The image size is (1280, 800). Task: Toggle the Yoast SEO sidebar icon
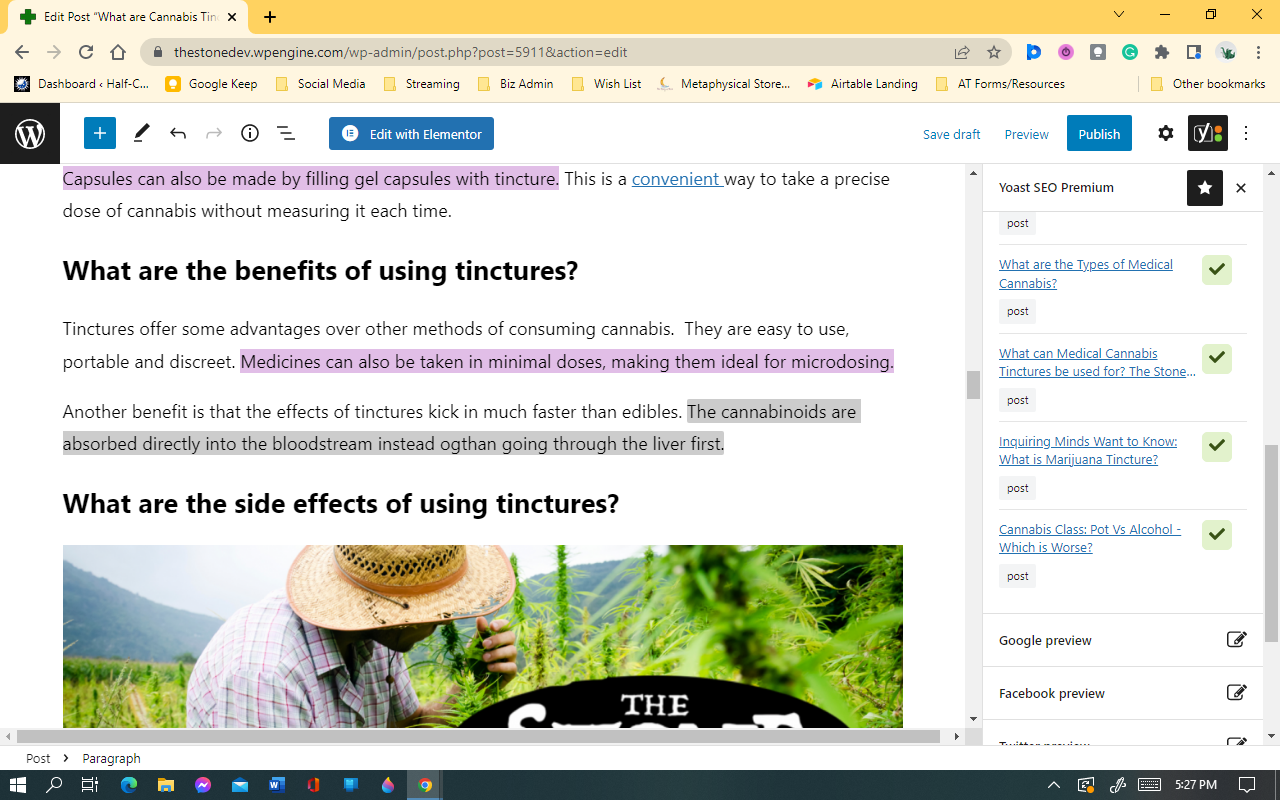(x=1207, y=133)
